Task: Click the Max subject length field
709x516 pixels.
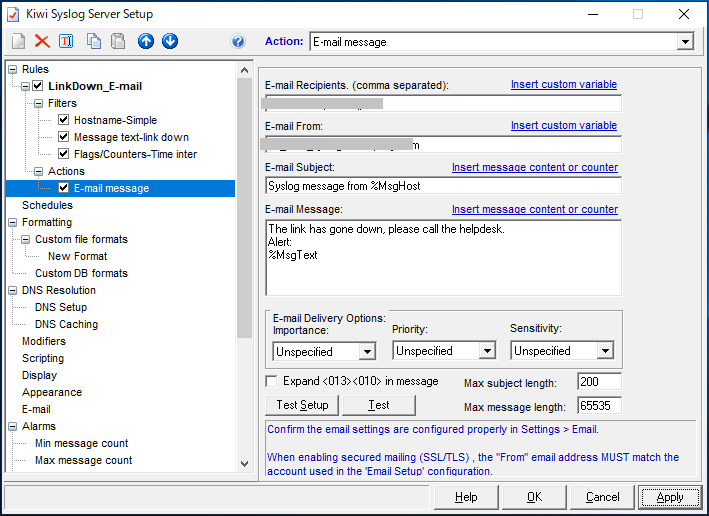Action: pos(599,382)
